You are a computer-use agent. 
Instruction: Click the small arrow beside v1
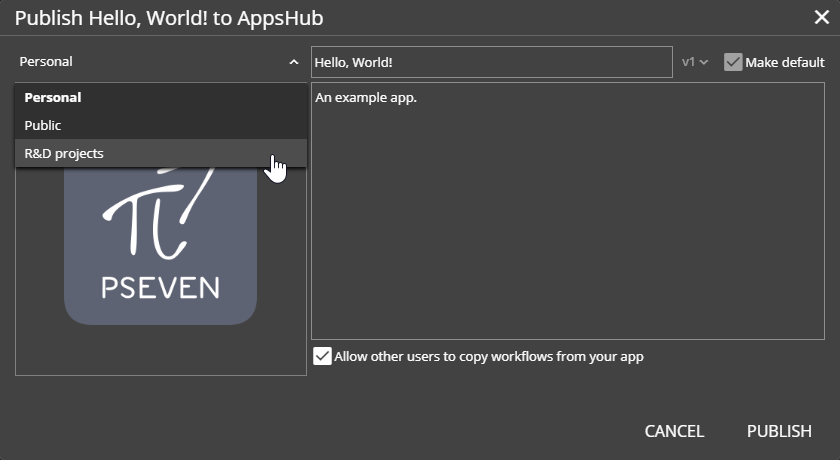click(x=704, y=62)
